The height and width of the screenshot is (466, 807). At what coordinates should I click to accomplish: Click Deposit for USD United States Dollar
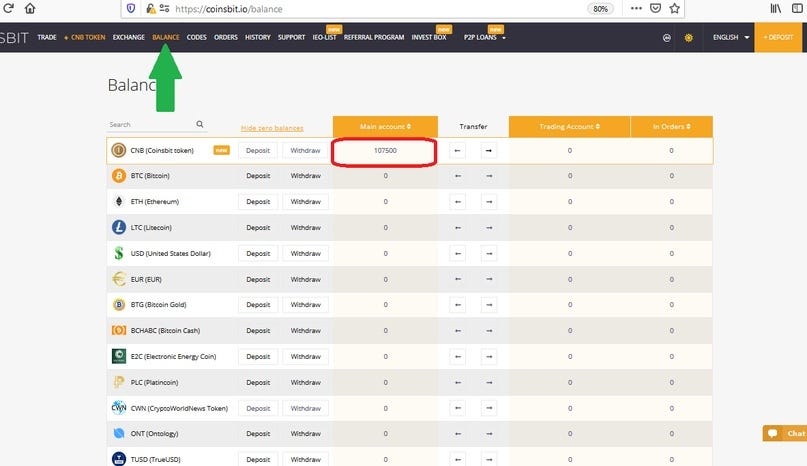[x=258, y=253]
